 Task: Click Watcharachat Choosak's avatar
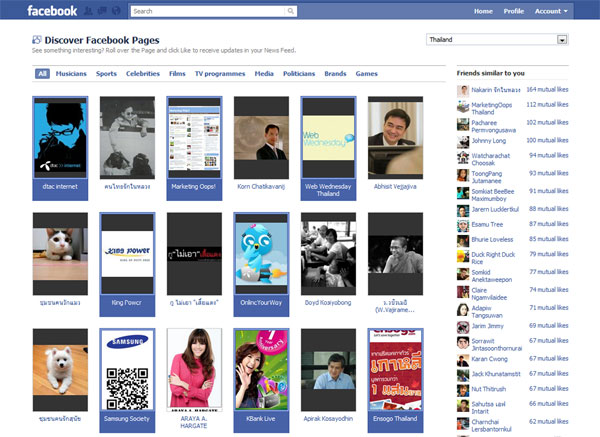(x=463, y=157)
